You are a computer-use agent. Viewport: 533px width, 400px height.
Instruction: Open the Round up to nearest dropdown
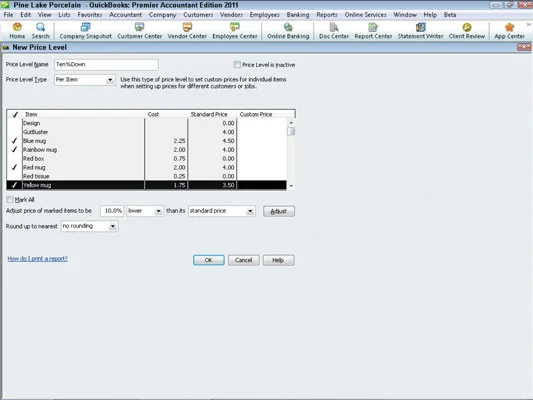(x=113, y=226)
